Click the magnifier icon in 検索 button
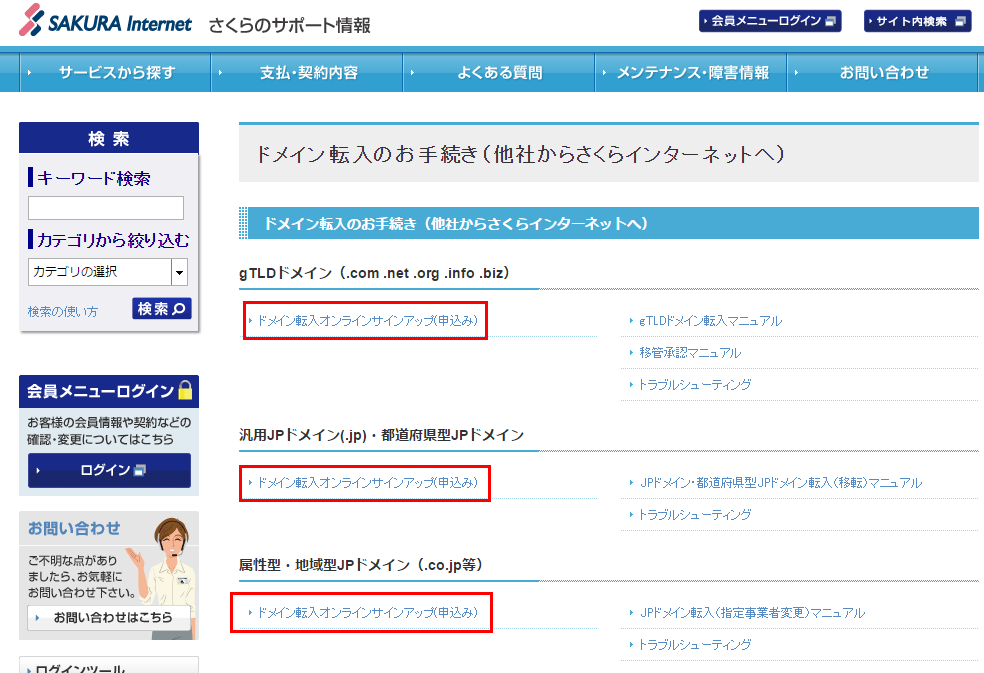984x673 pixels. (x=179, y=309)
